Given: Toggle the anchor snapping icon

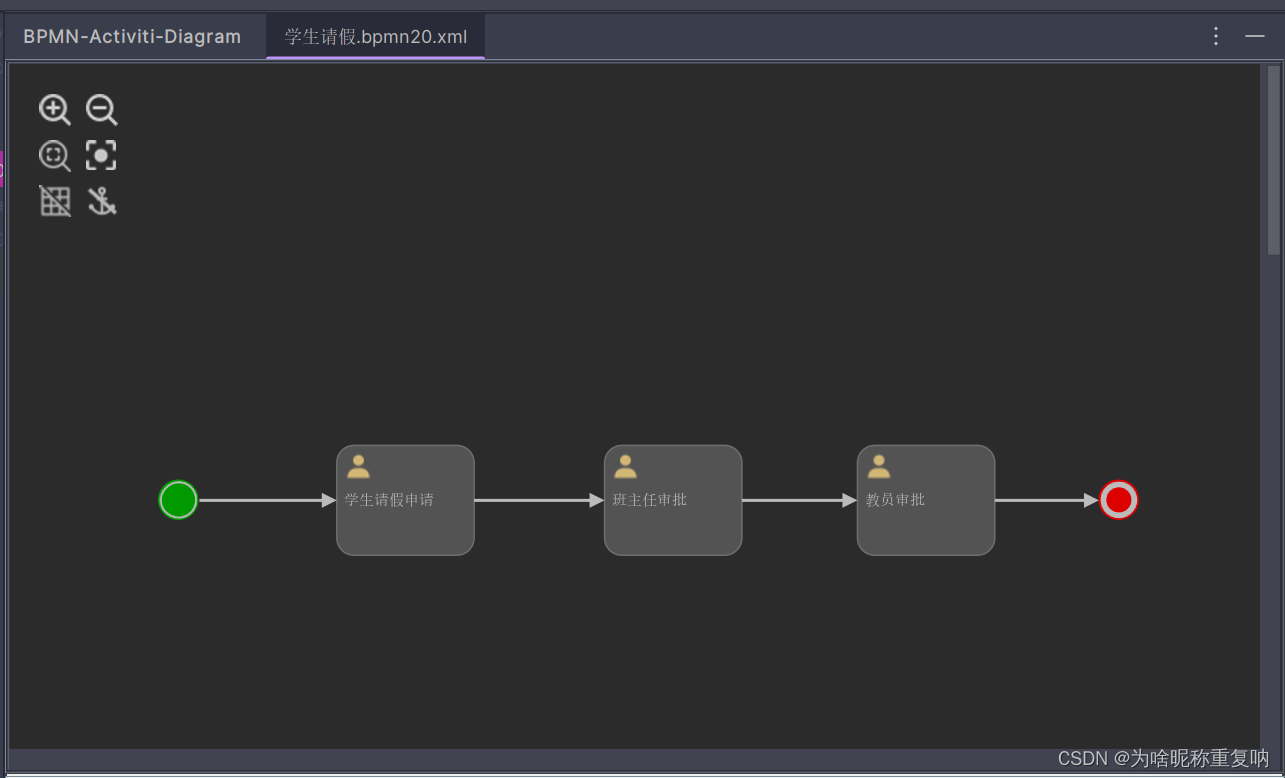Looking at the screenshot, I should tap(101, 201).
